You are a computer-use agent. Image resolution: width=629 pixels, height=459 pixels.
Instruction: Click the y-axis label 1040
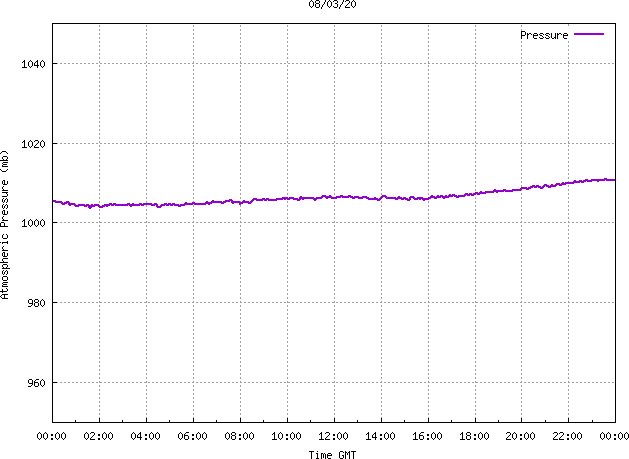tap(33, 64)
